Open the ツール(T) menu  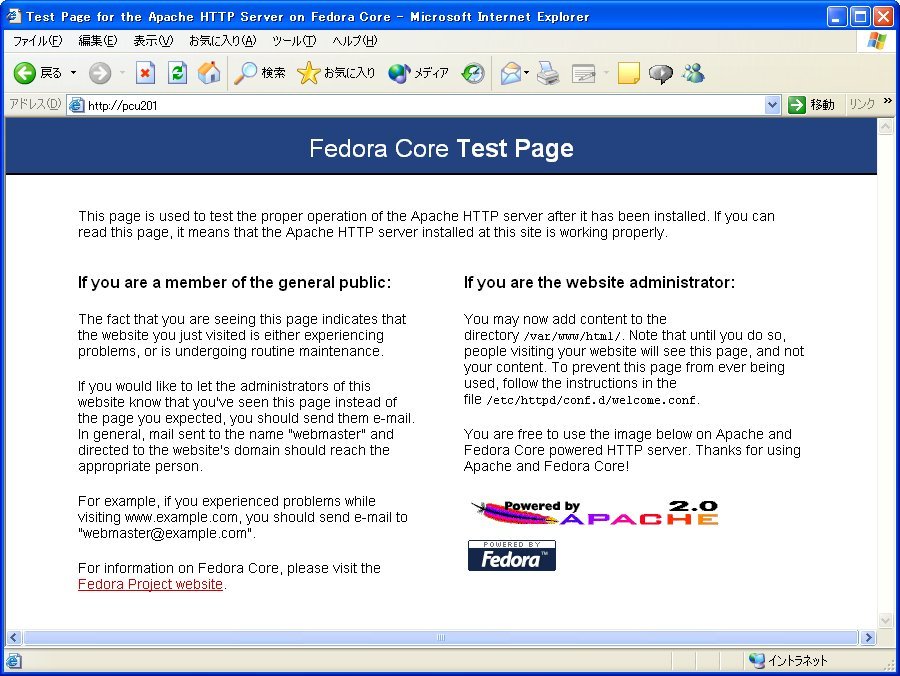coord(294,41)
